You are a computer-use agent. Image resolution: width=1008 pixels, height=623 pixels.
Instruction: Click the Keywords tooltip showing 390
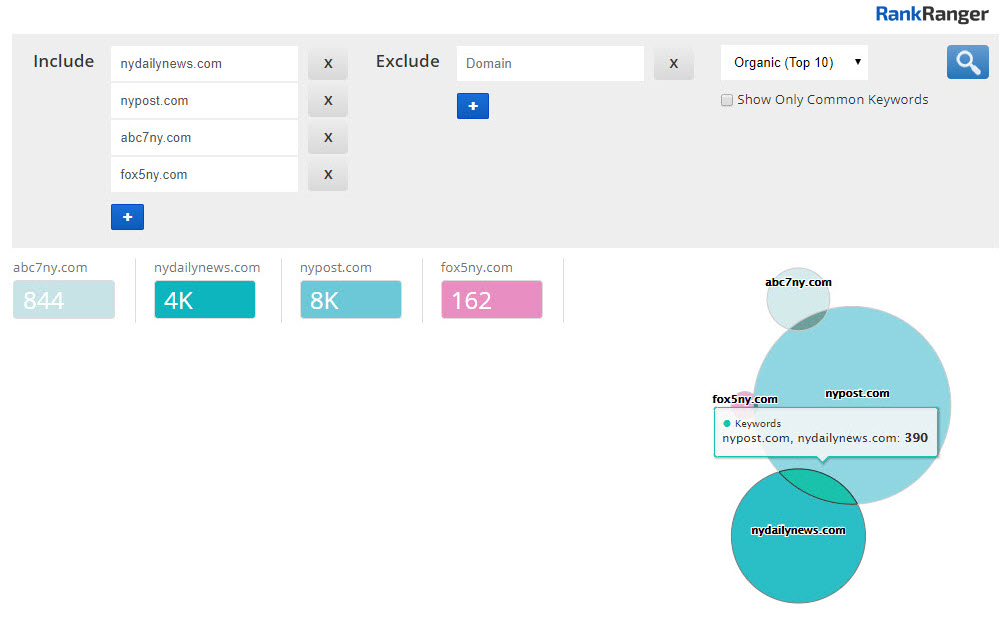click(x=825, y=432)
